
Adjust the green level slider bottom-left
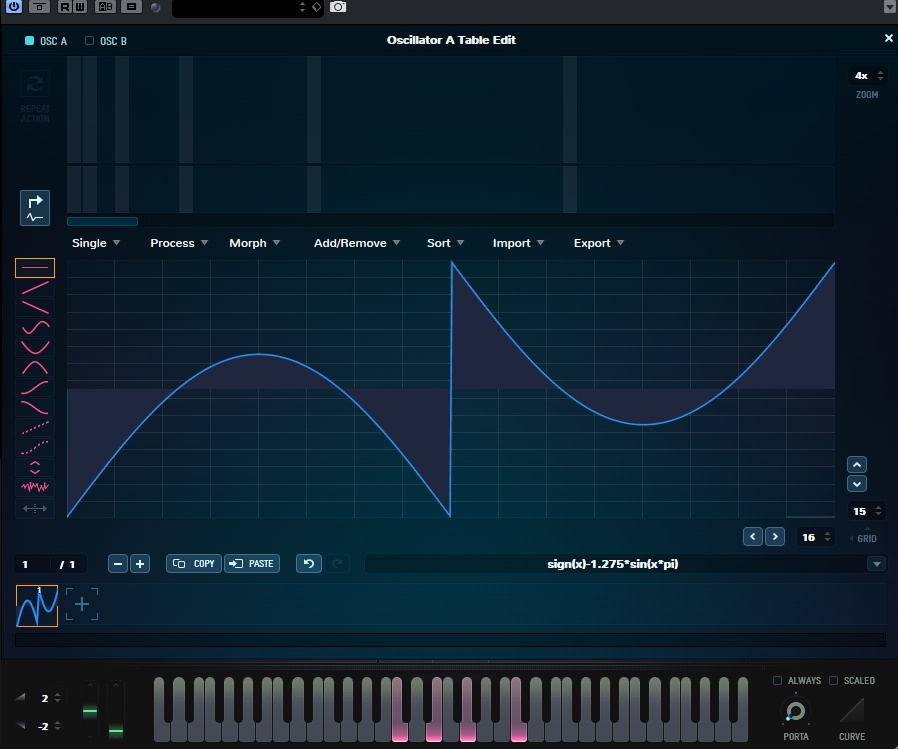tap(89, 712)
